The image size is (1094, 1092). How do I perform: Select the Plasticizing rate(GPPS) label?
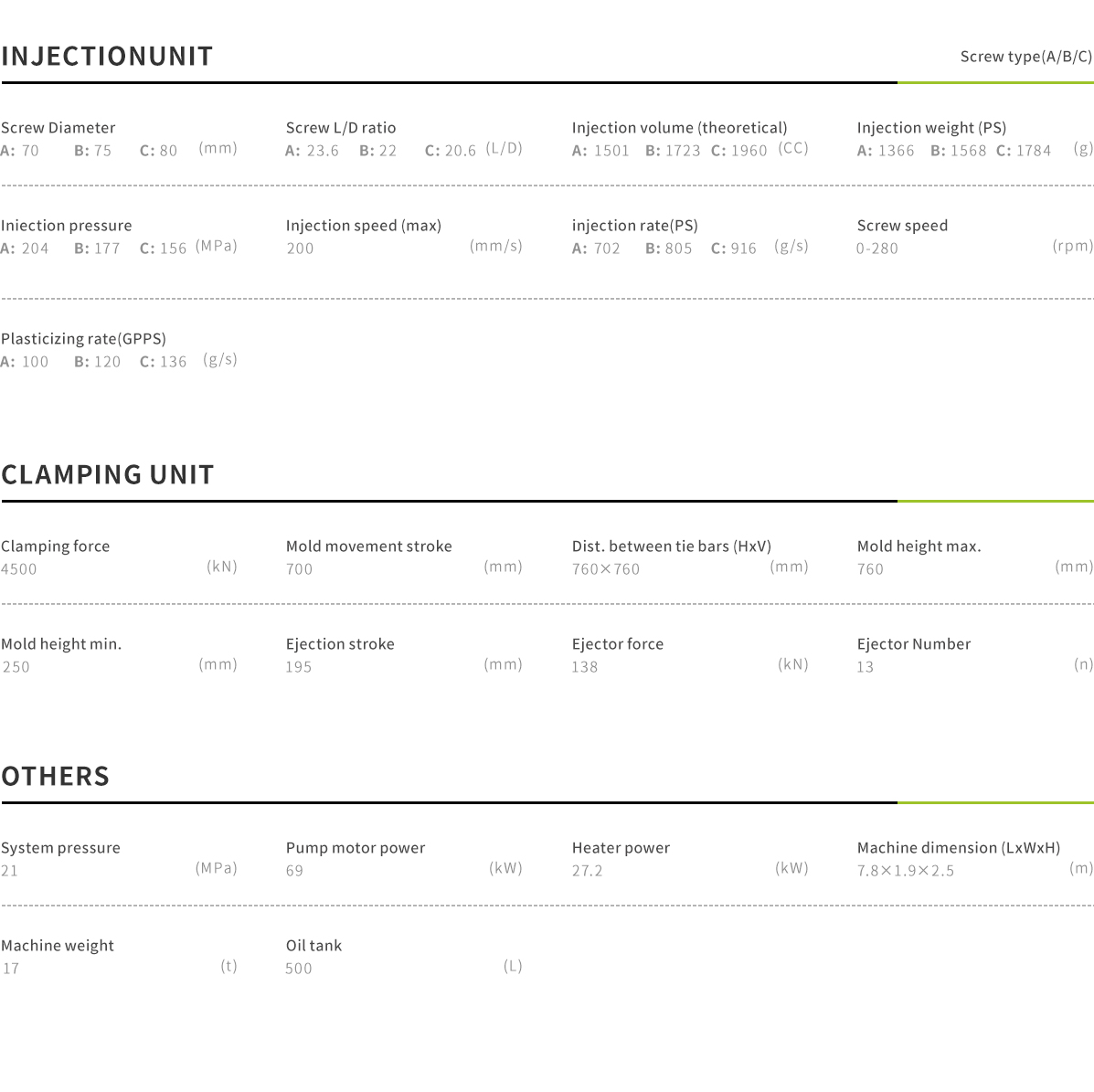tap(83, 339)
